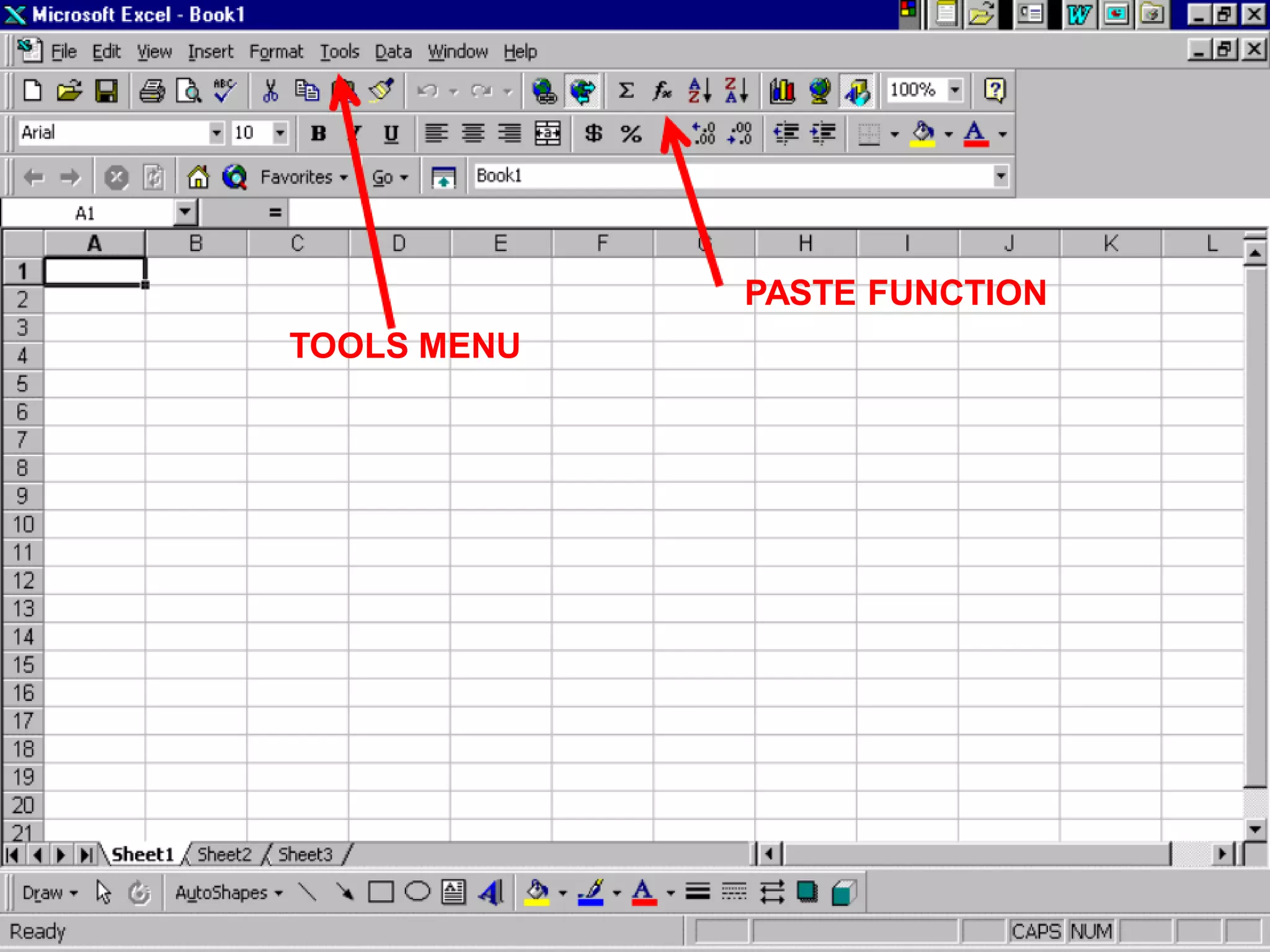
Task: Expand the 100% zoom dropdown
Action: click(955, 90)
